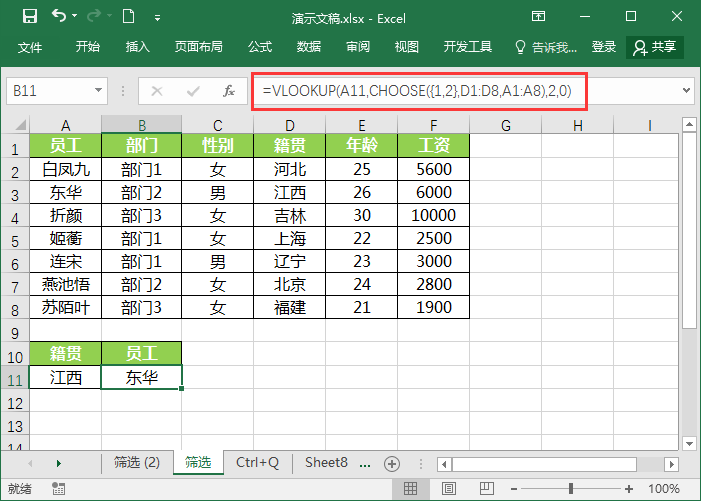
Task: Click the Undo arrow icon
Action: click(x=59, y=16)
